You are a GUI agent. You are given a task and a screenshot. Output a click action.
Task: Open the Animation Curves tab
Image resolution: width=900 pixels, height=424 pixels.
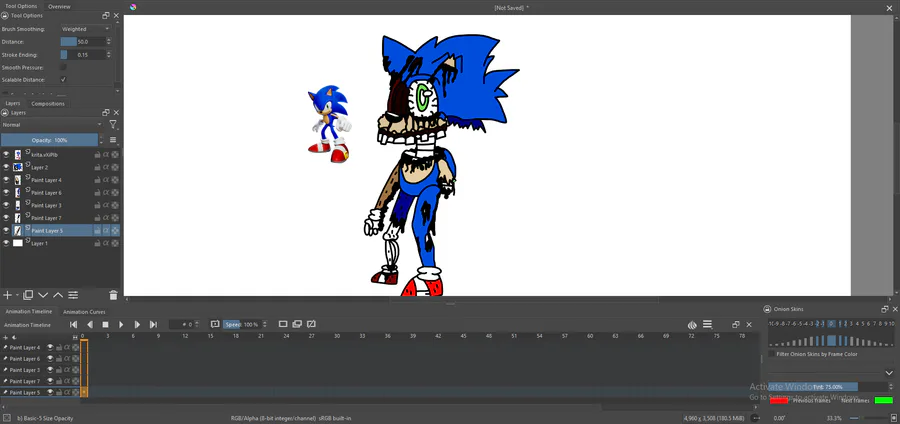(x=84, y=312)
